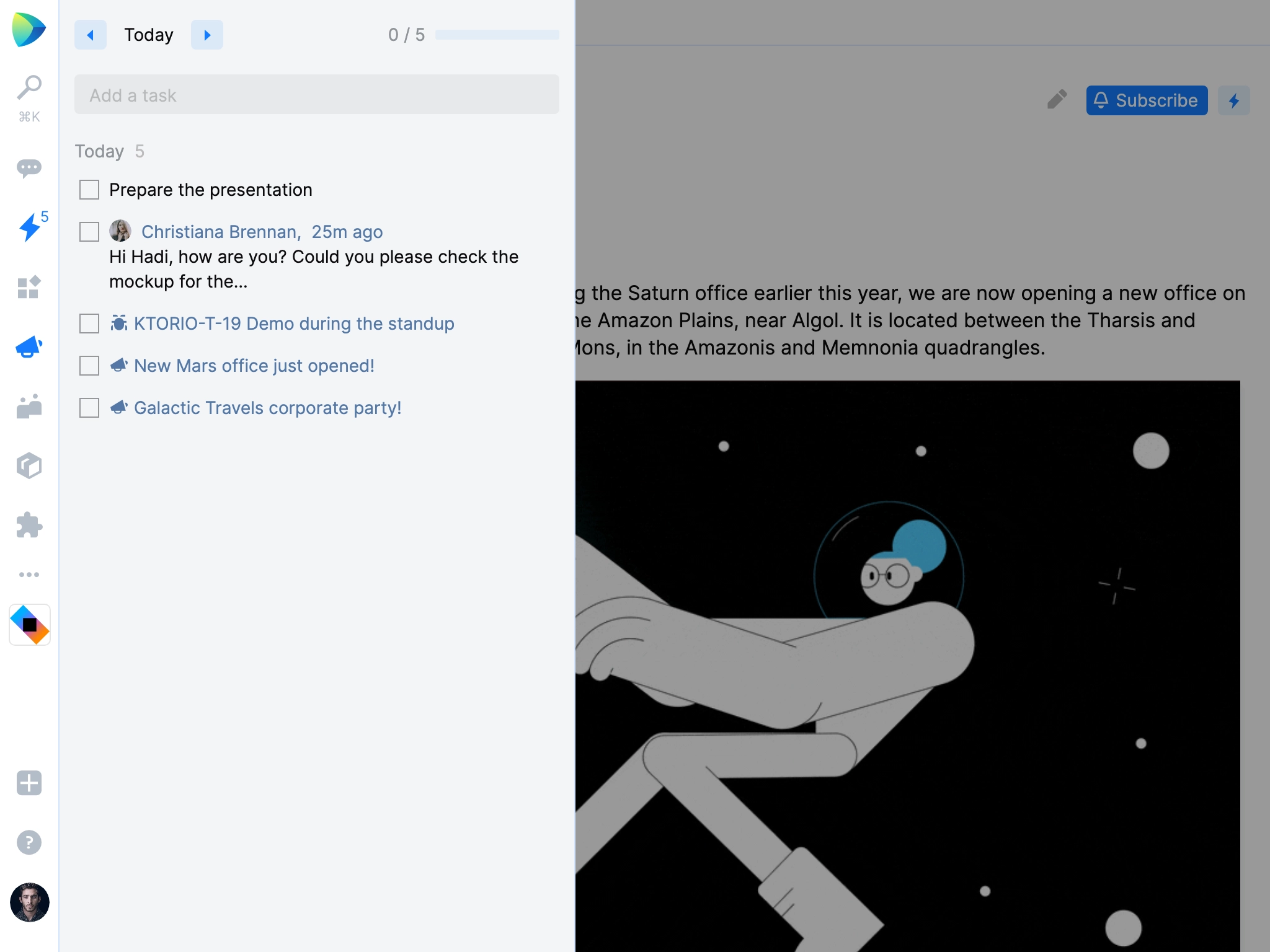The height and width of the screenshot is (952, 1270).
Task: Open the user profile avatar in sidebar
Action: 30,902
